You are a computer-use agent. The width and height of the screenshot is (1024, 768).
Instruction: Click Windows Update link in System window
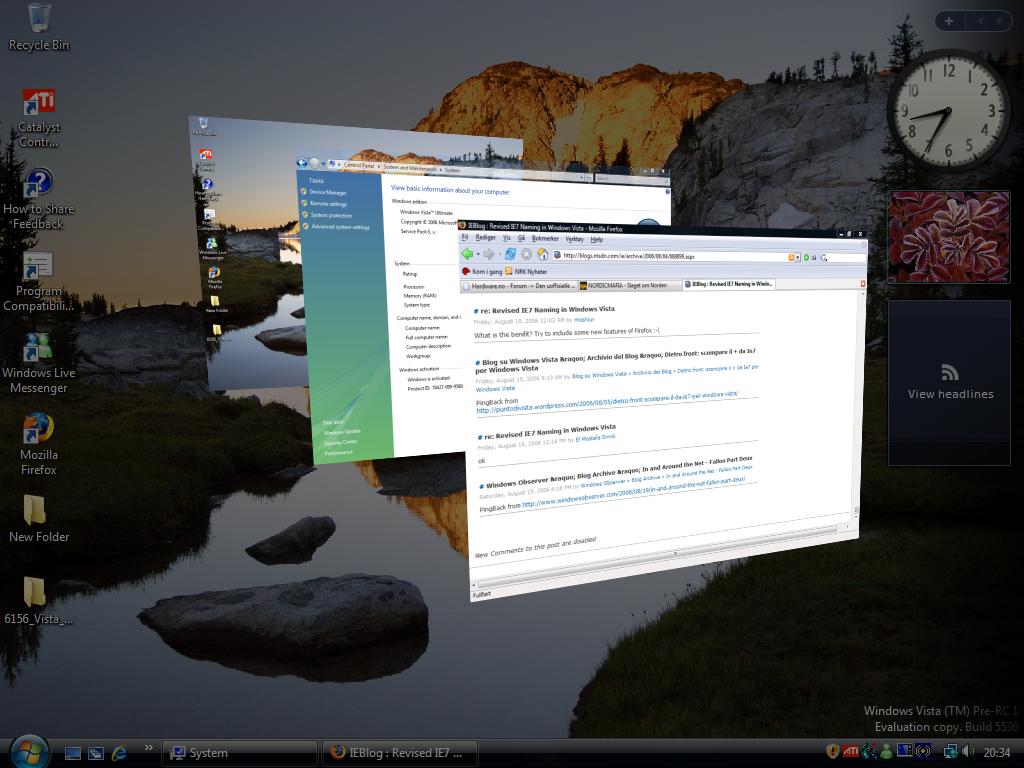click(342, 432)
